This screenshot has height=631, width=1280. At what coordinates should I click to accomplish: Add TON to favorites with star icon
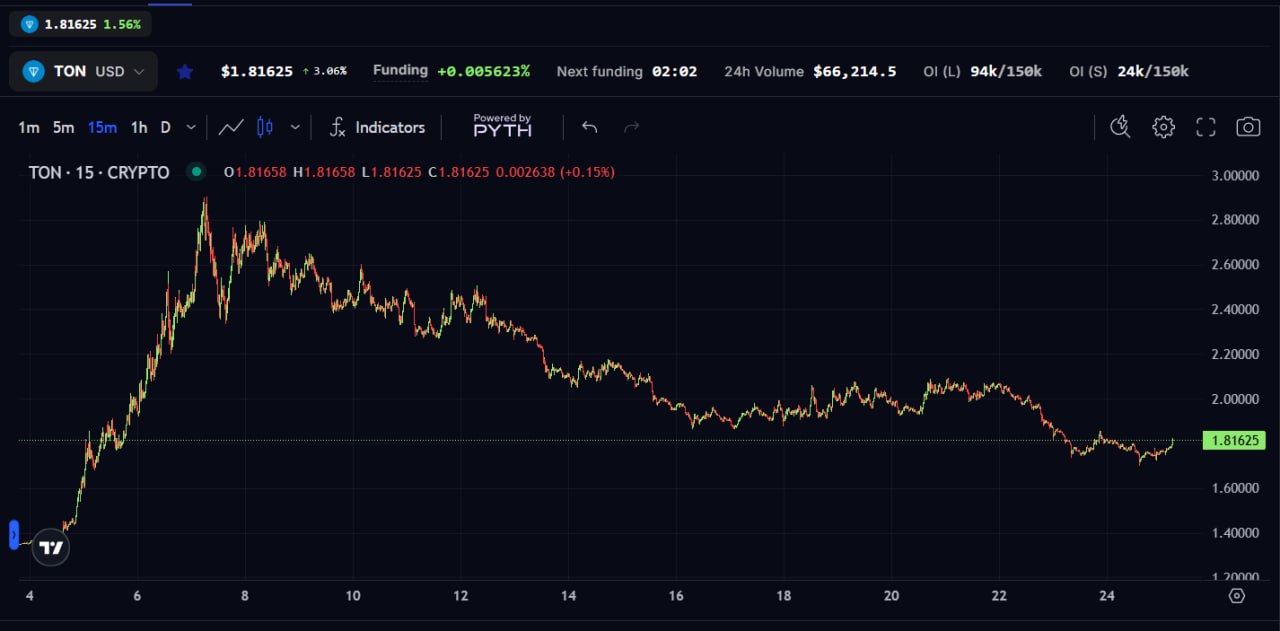[x=184, y=71]
